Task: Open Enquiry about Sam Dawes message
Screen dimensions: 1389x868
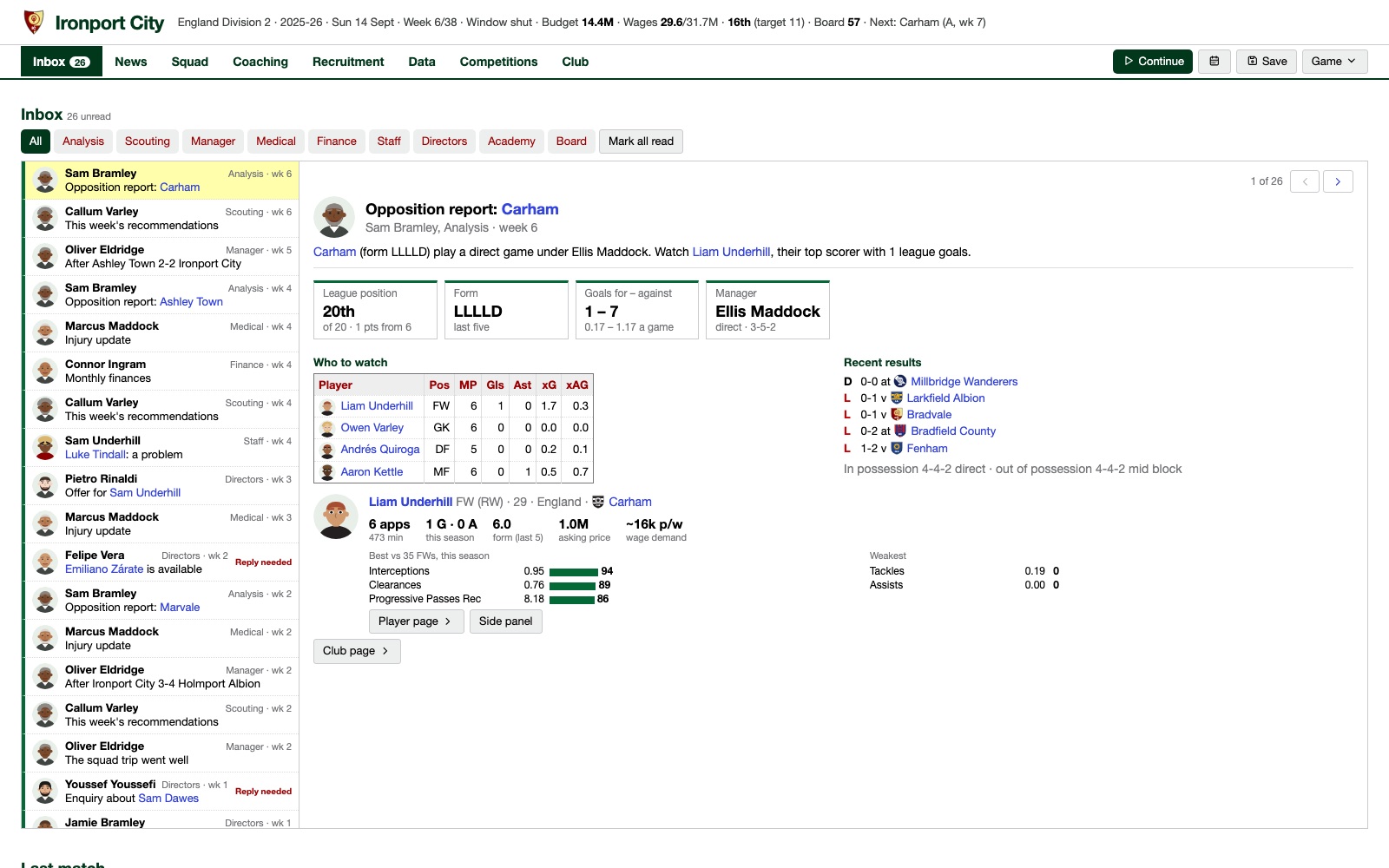Action: click(161, 792)
